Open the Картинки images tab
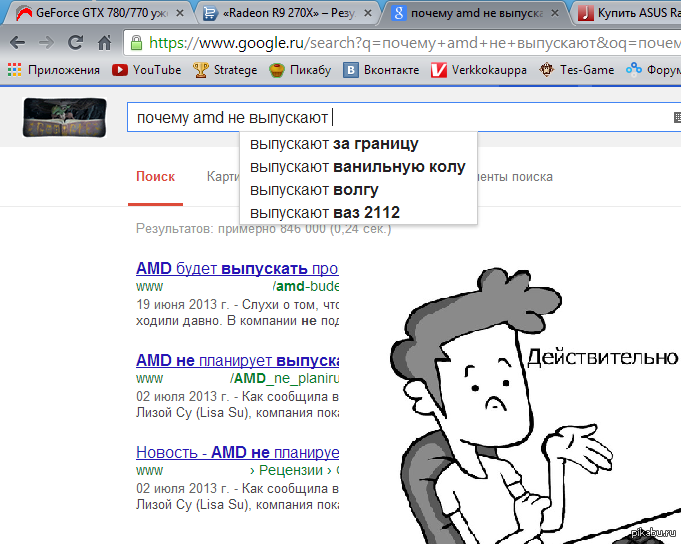 (x=223, y=177)
